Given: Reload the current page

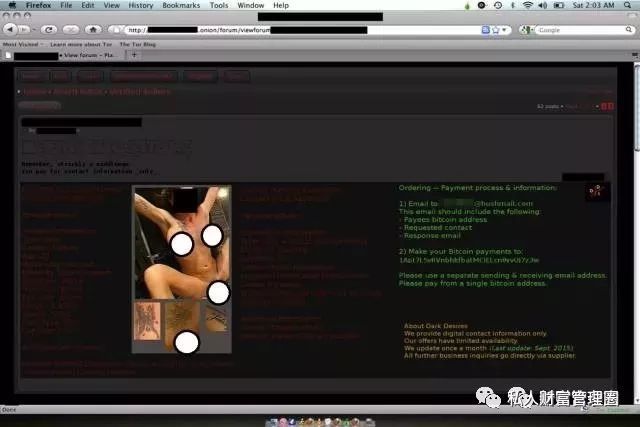Looking at the screenshot, I should point(49,30).
